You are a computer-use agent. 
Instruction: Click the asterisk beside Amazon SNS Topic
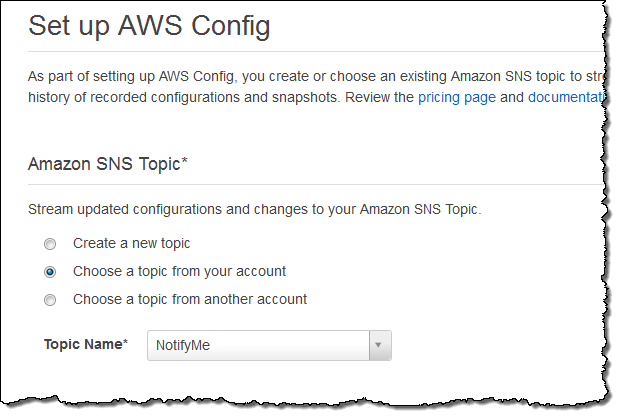pos(185,162)
